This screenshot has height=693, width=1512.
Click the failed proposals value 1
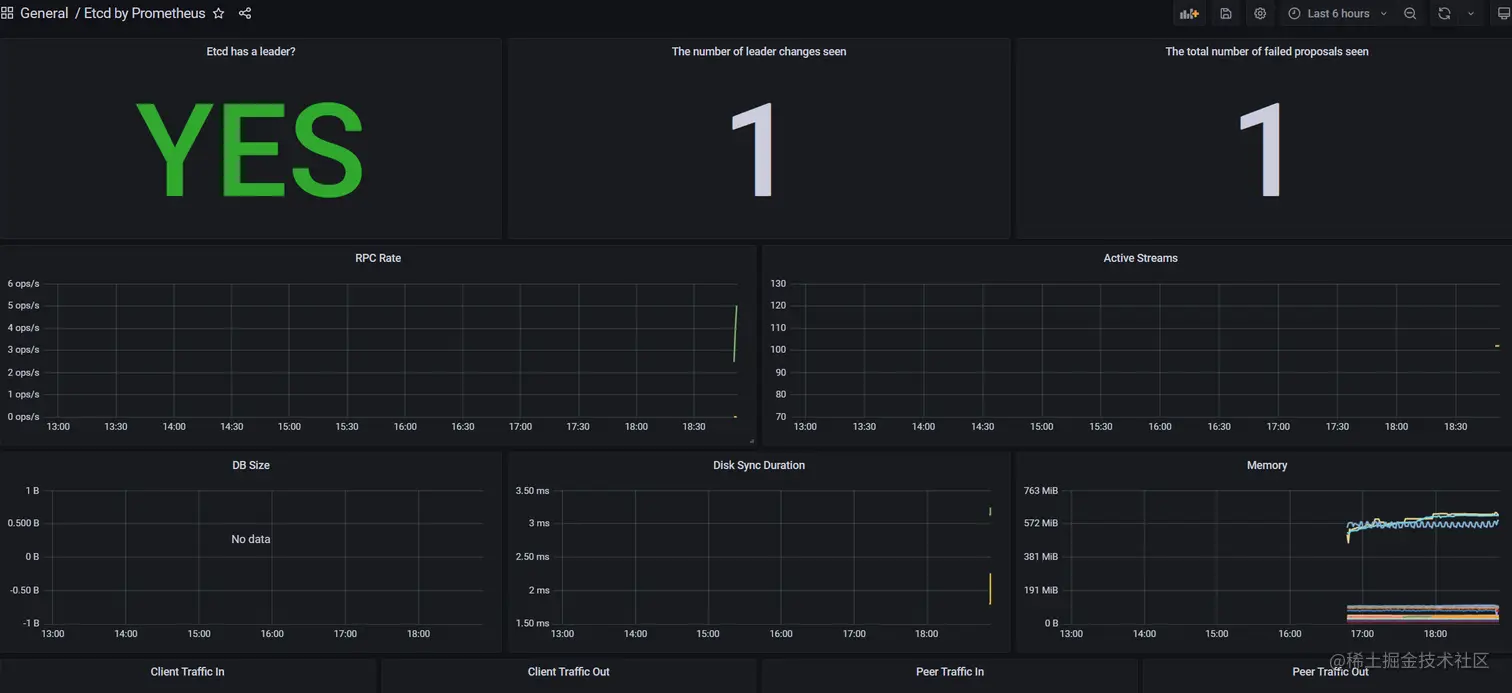click(1262, 150)
